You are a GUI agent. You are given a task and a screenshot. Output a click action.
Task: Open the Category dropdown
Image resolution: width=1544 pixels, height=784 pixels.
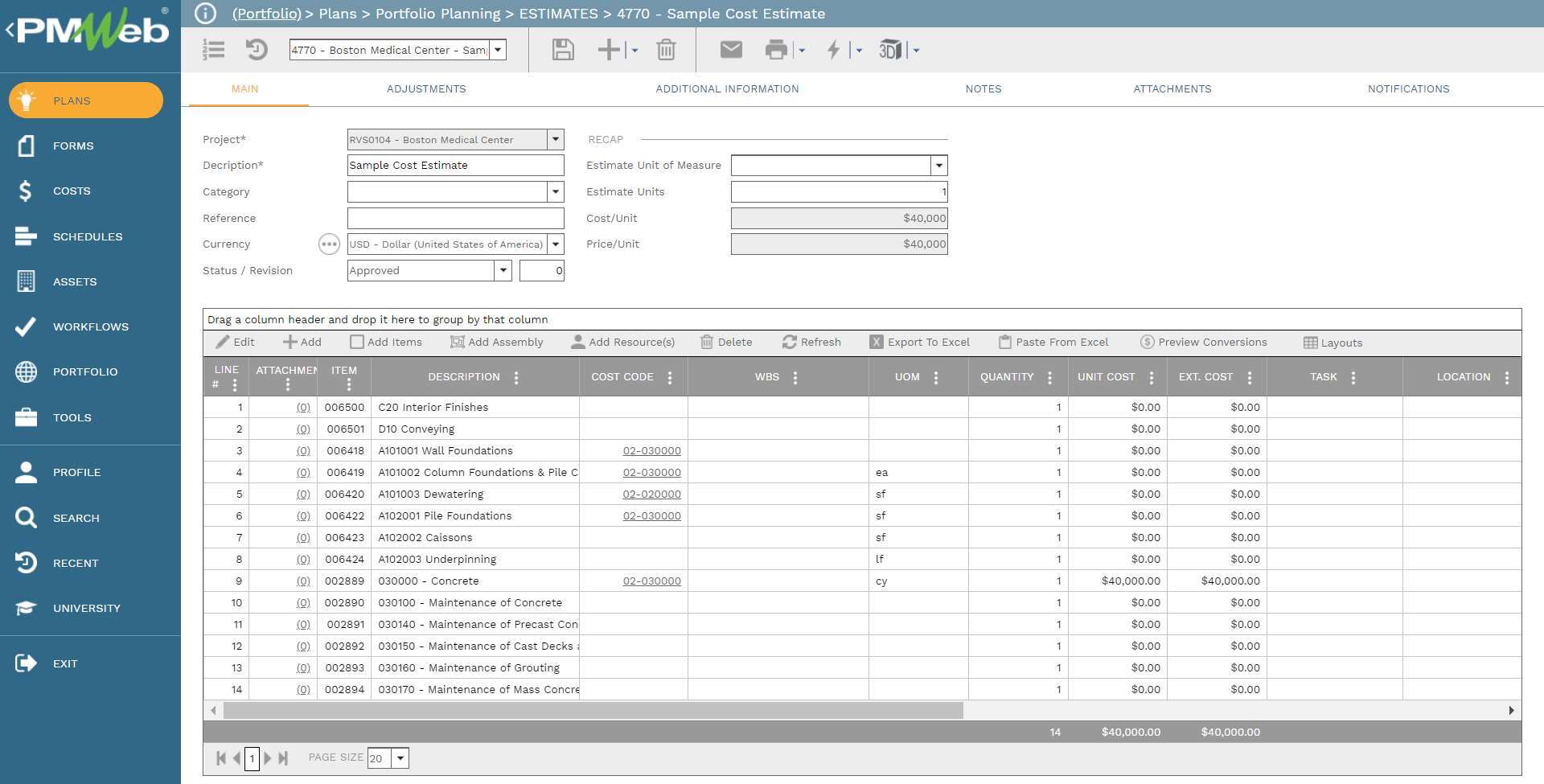click(554, 191)
